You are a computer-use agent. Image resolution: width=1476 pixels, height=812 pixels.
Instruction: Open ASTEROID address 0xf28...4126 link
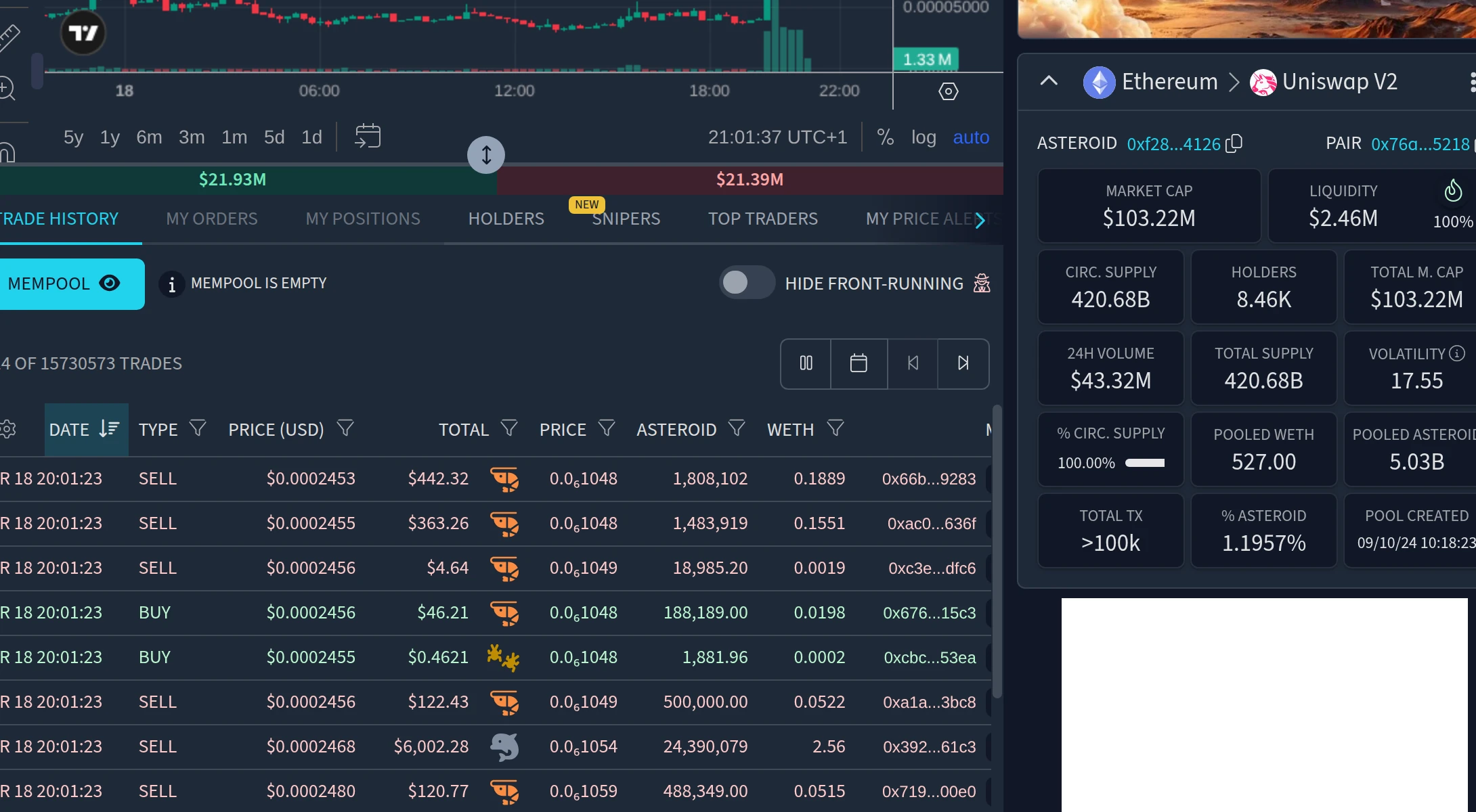pos(1174,144)
